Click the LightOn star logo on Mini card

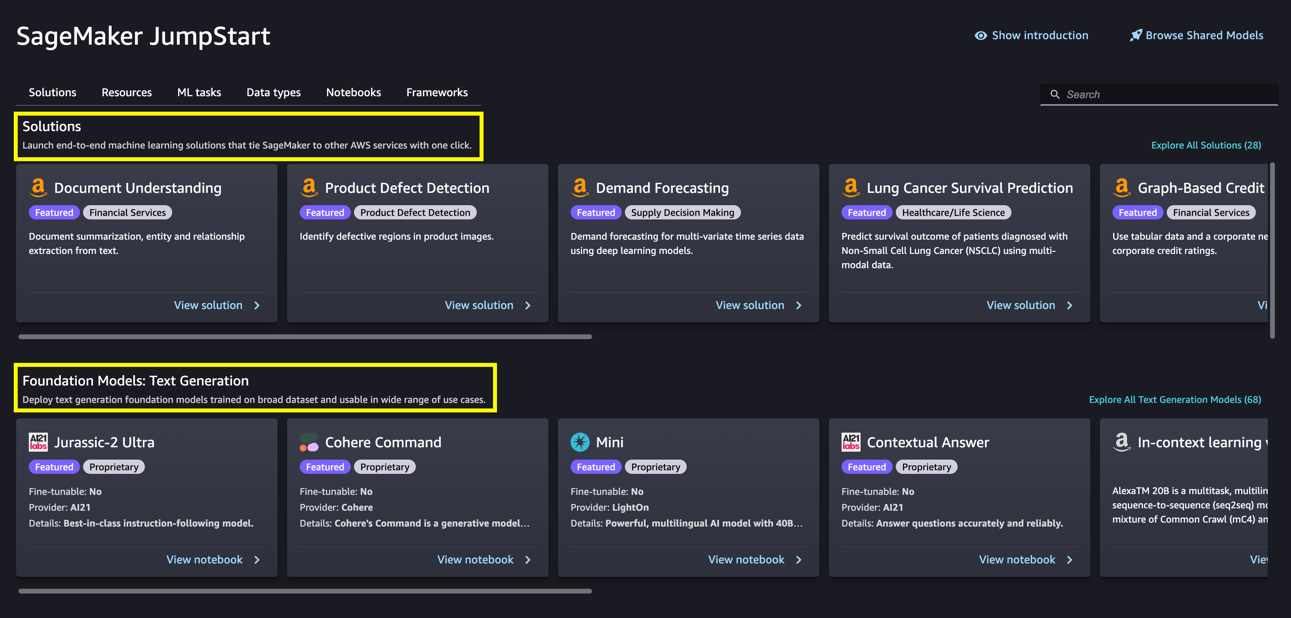point(580,442)
